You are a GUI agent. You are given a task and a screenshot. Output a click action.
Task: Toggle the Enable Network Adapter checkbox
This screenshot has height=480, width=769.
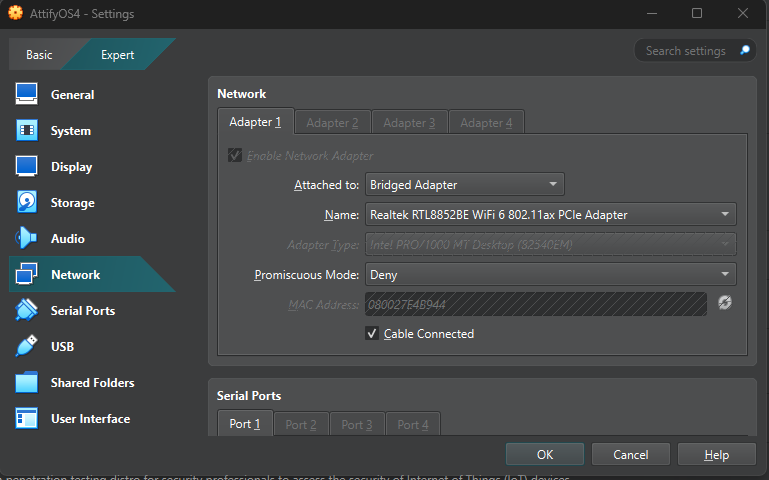[x=235, y=156]
